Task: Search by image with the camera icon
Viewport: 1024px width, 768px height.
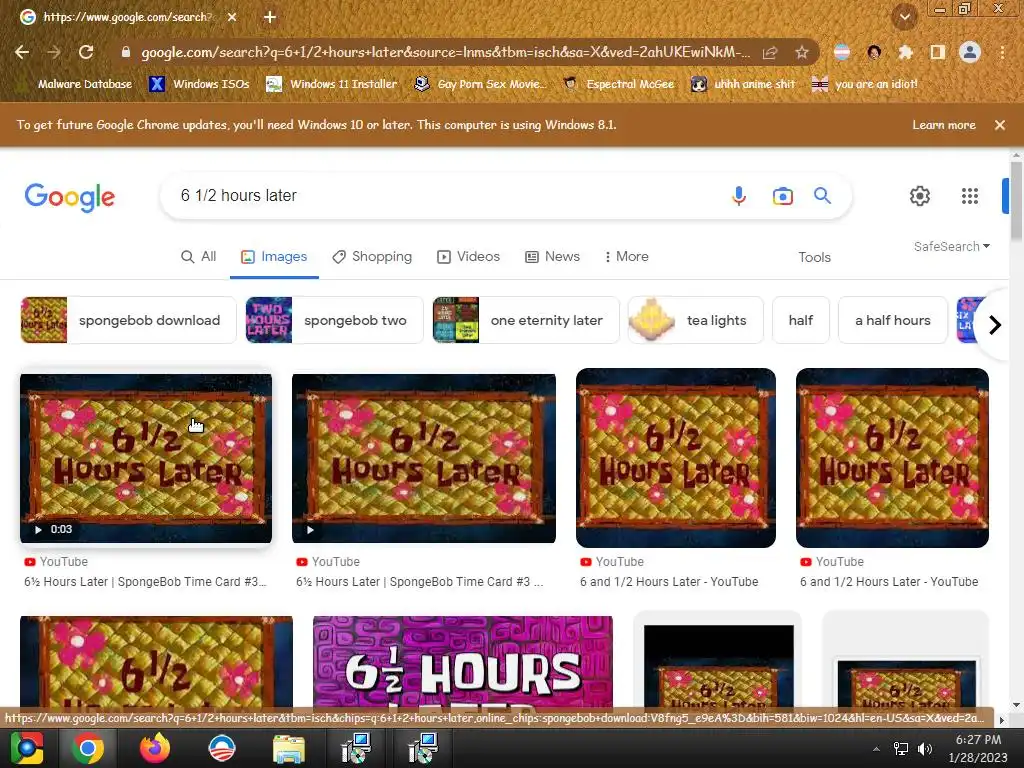Action: pyautogui.click(x=782, y=195)
